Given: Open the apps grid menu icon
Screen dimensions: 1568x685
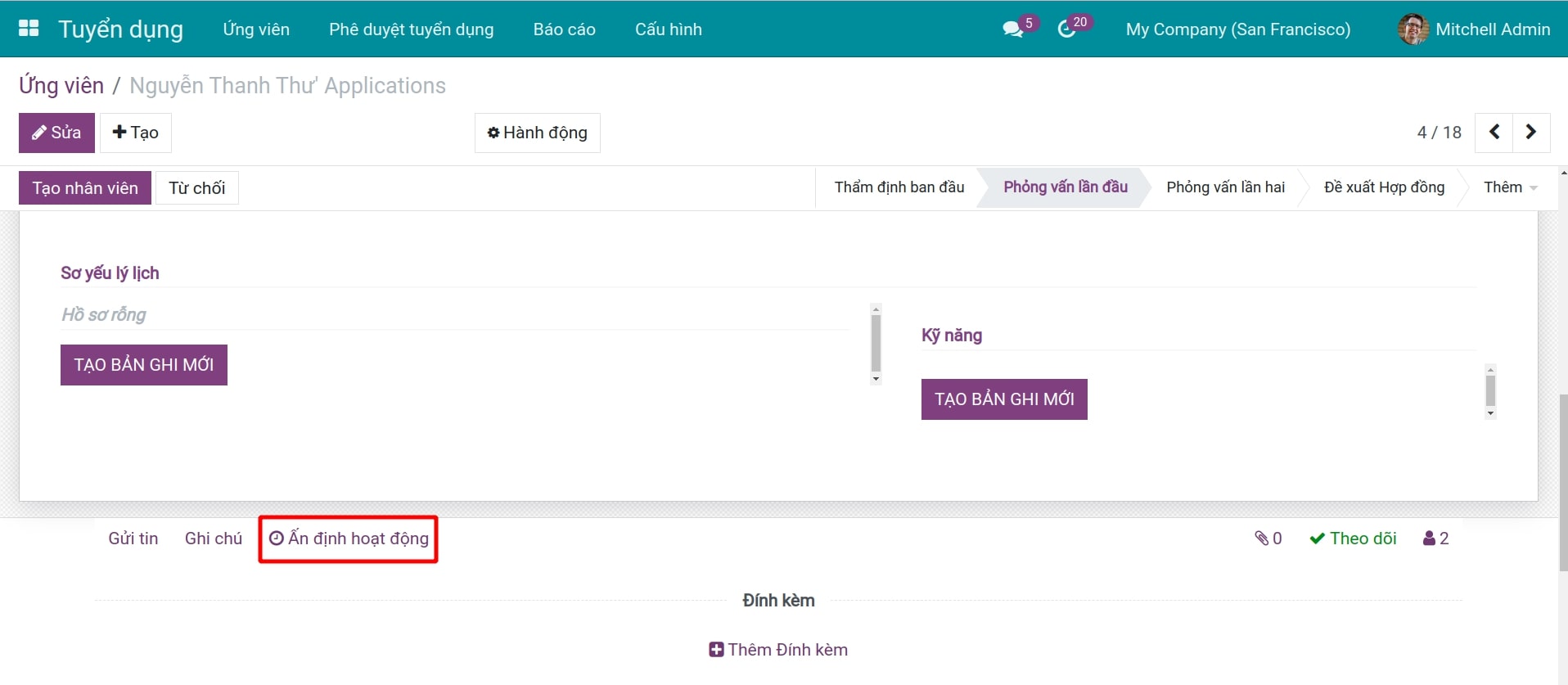Looking at the screenshot, I should click(x=29, y=29).
